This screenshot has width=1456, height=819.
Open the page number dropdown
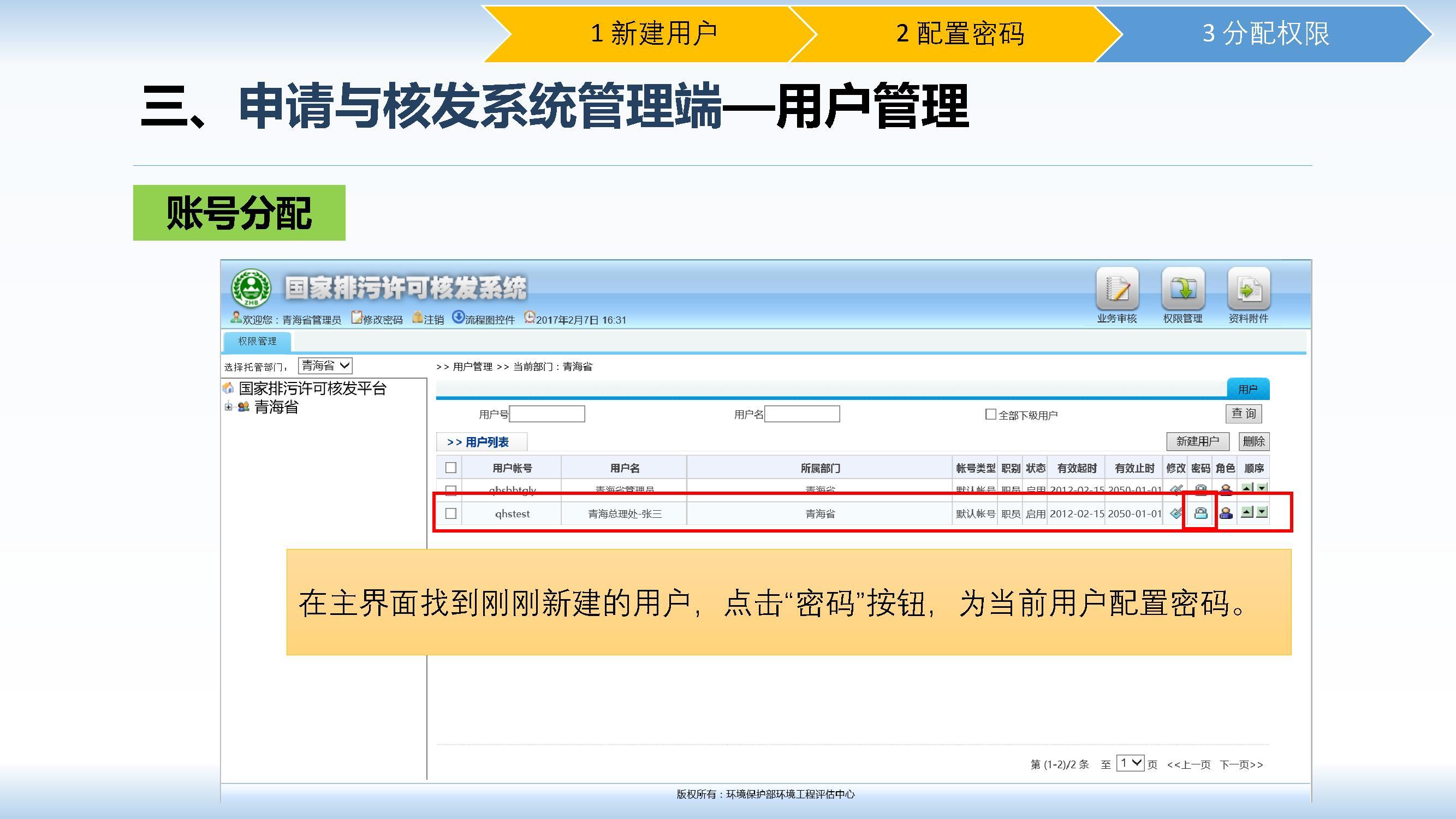[1130, 763]
